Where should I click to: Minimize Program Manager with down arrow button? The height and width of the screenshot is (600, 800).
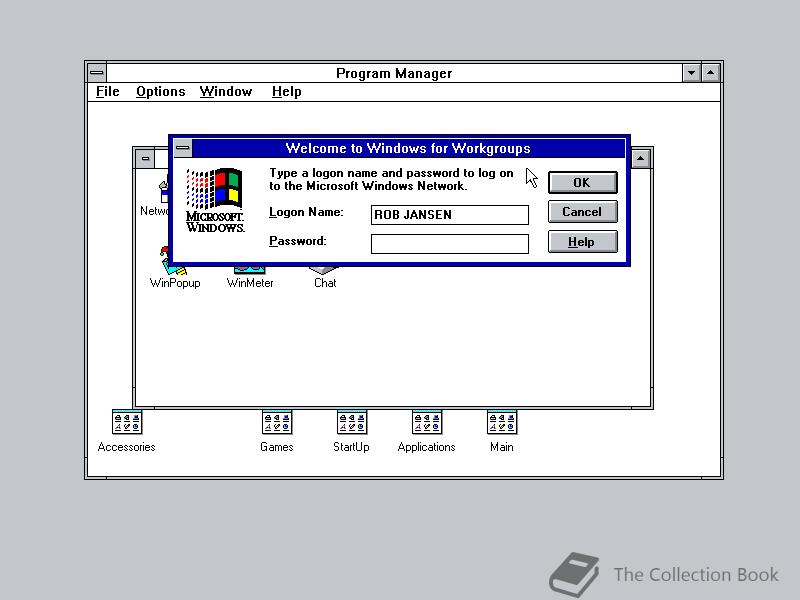(691, 73)
